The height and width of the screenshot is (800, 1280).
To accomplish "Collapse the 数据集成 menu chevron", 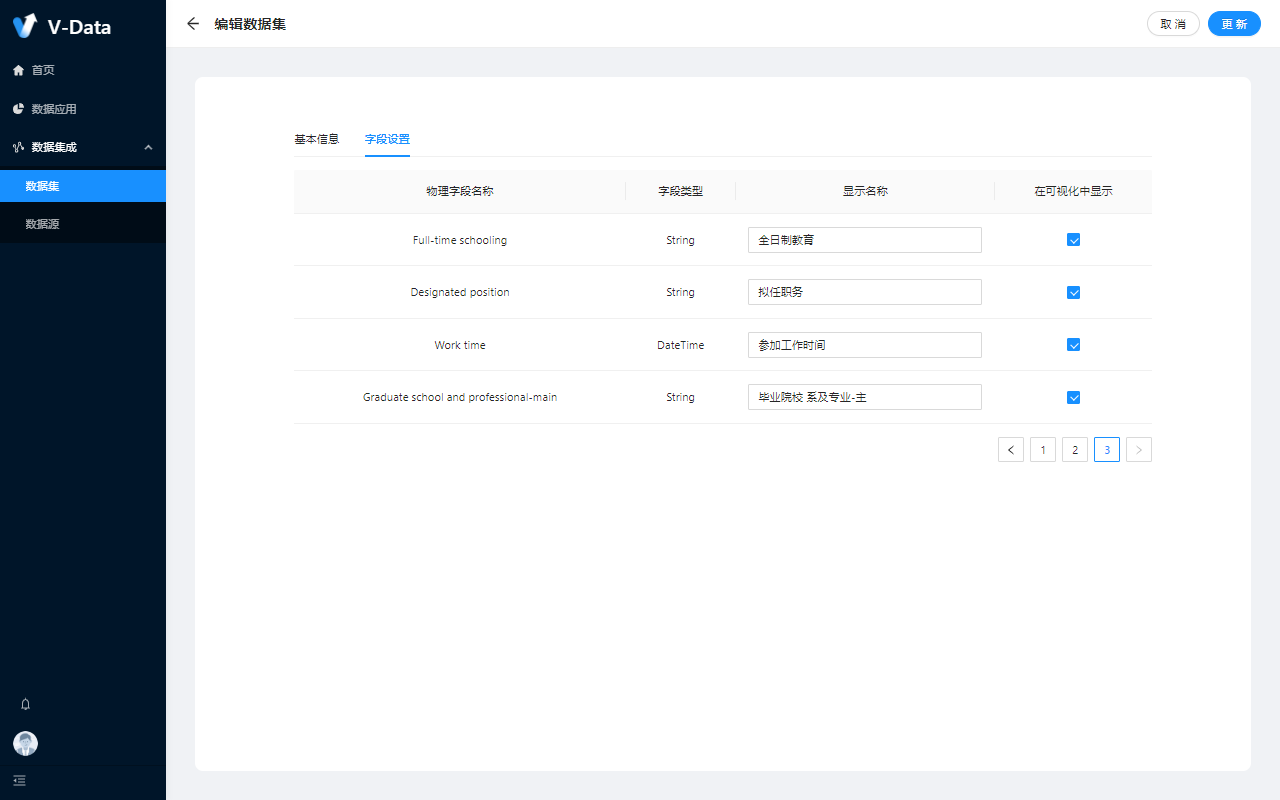I will (148, 147).
